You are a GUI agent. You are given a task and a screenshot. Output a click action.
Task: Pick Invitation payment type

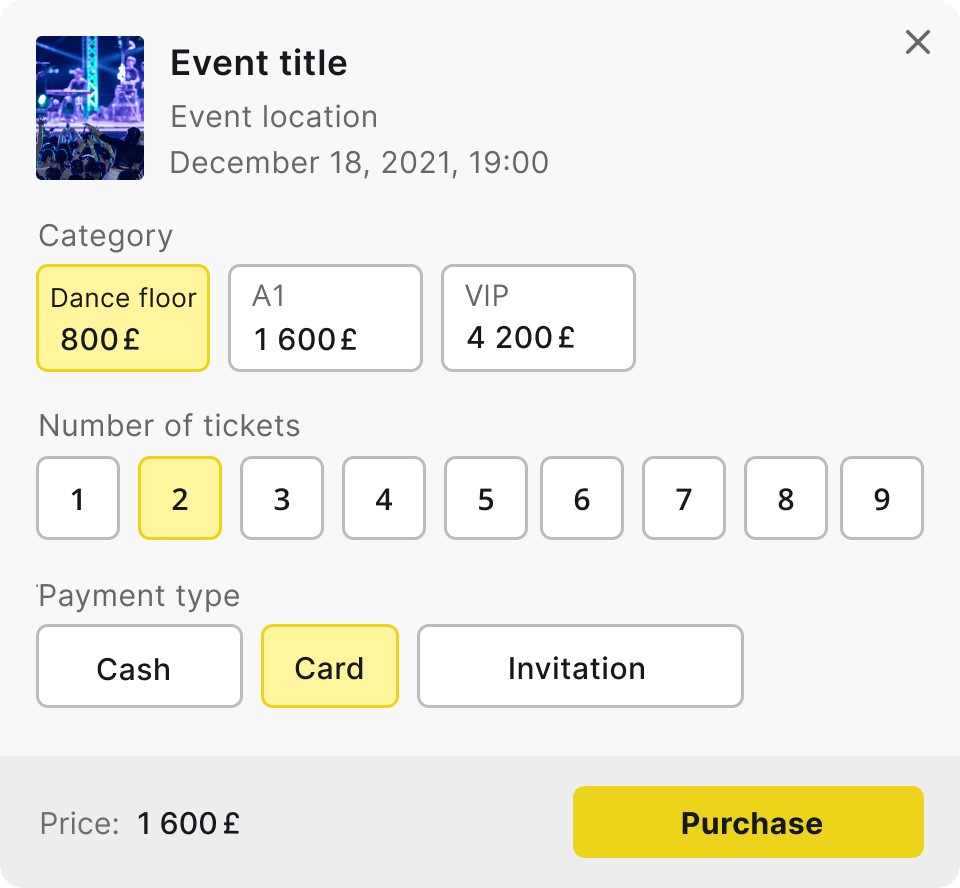[580, 666]
